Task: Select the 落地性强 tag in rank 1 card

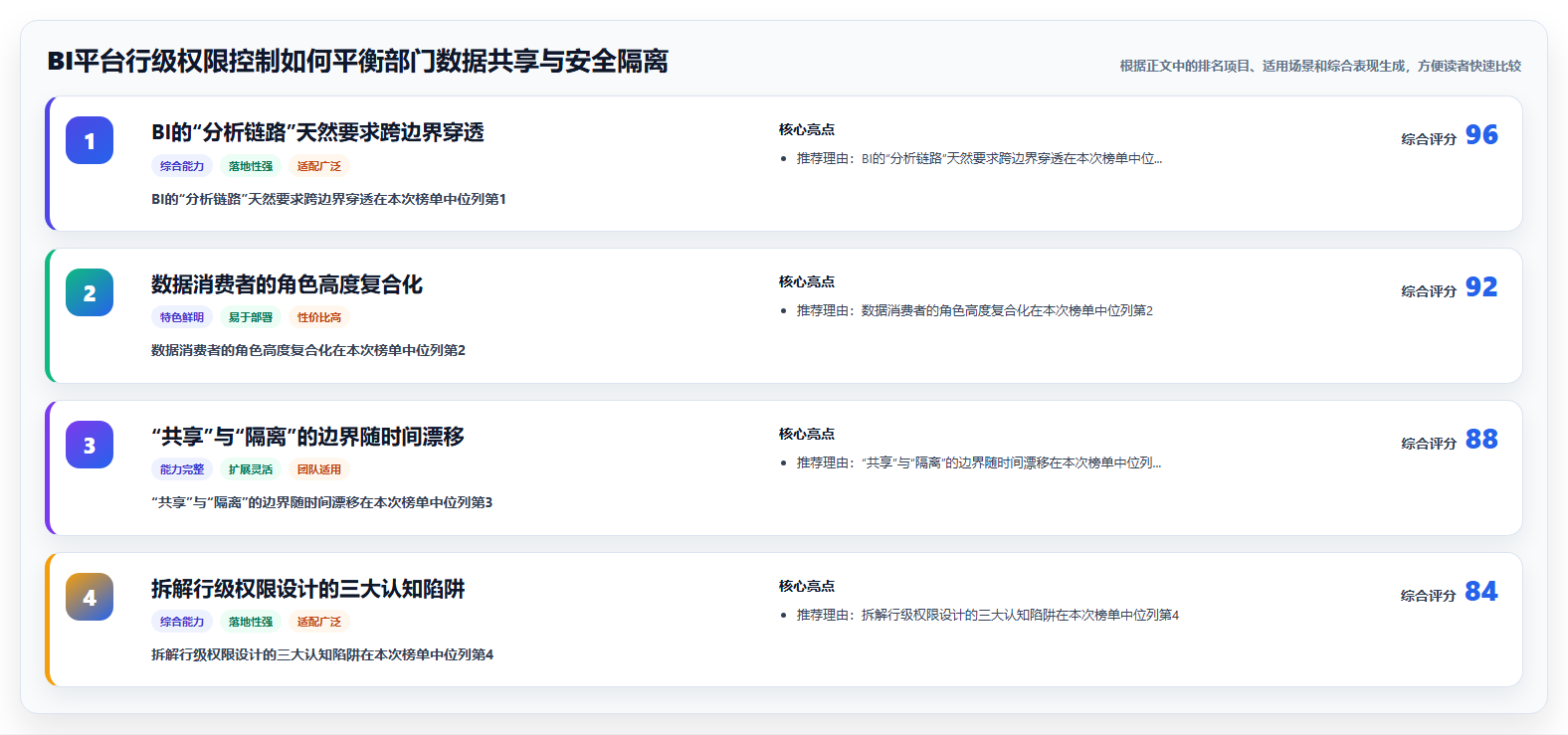Action: pos(251,166)
